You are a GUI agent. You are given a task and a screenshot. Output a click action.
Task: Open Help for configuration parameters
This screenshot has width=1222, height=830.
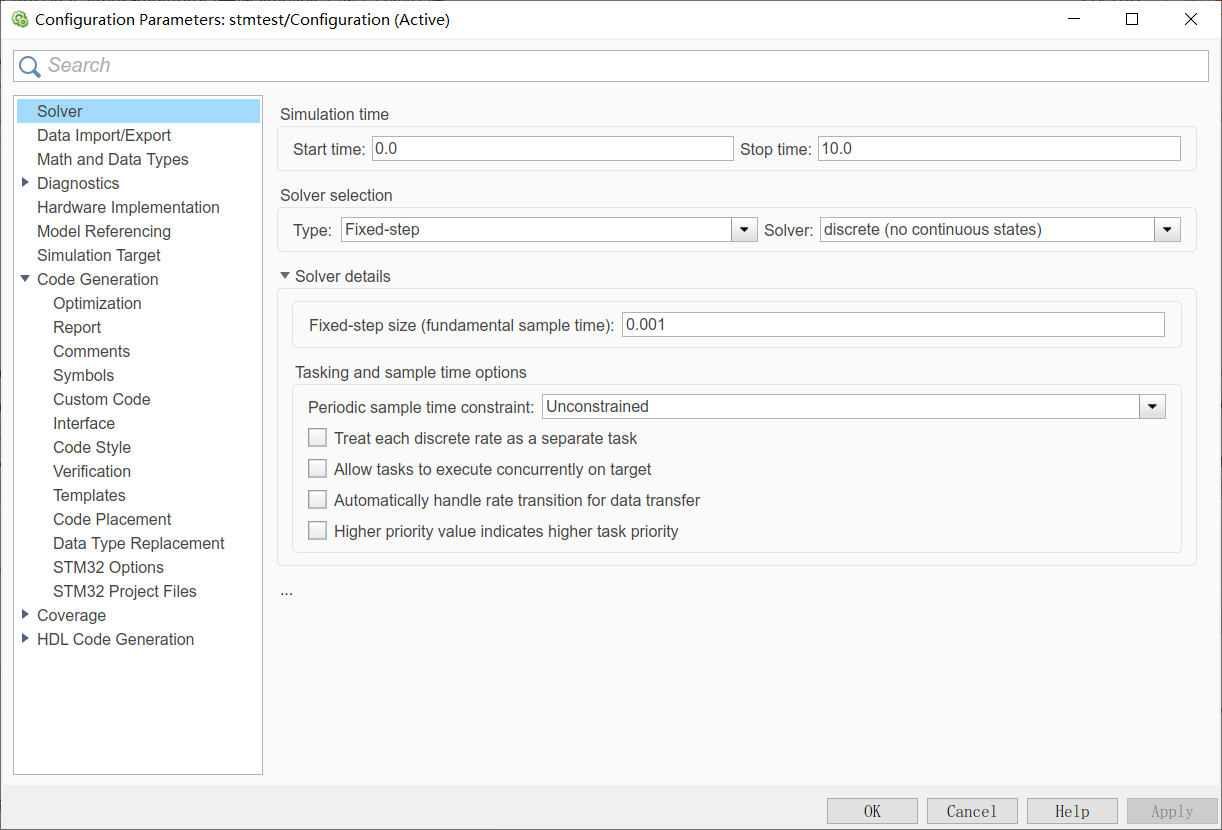(1072, 811)
